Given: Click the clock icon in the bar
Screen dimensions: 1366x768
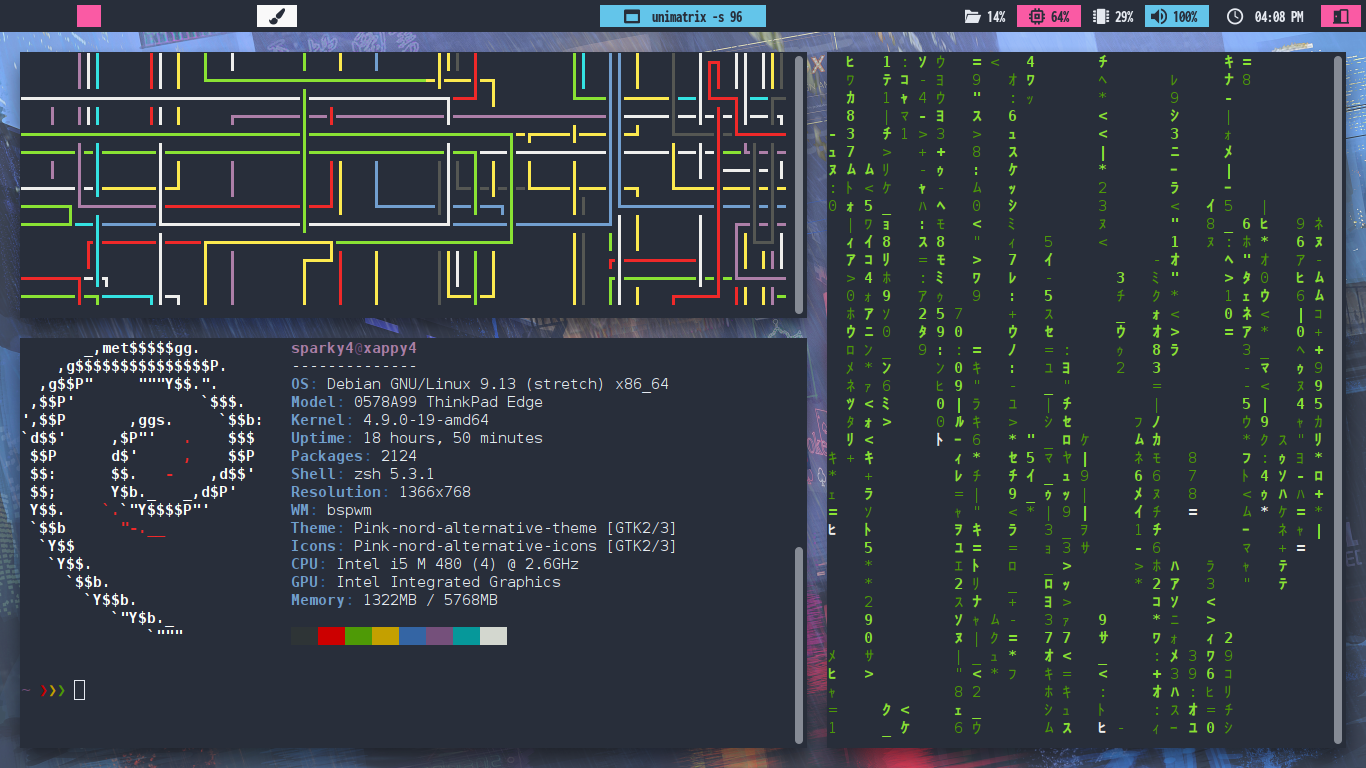Looking at the screenshot, I should (x=1235, y=16).
